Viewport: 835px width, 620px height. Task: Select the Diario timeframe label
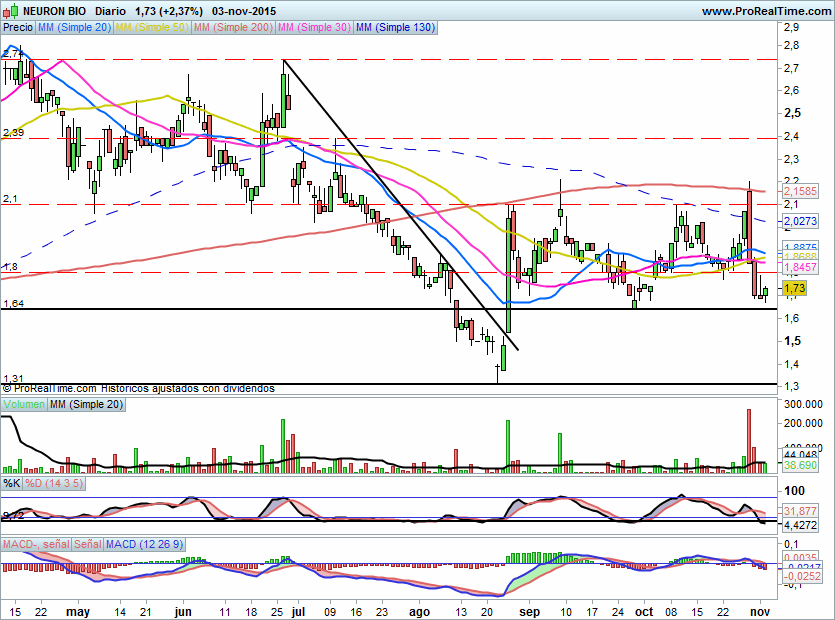coord(111,11)
